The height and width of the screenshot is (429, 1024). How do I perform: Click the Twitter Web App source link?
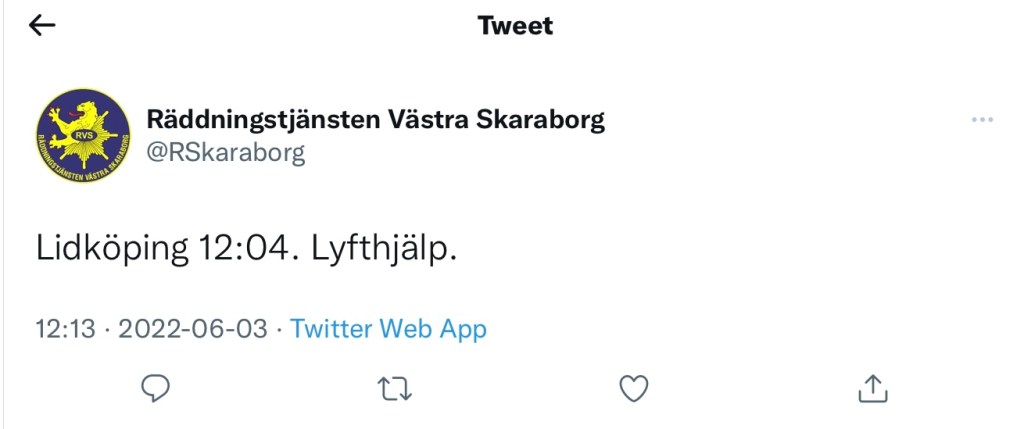(x=388, y=328)
